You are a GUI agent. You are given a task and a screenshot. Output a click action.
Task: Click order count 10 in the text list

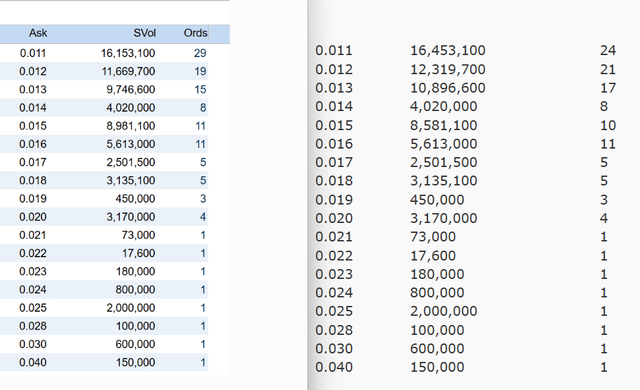pos(608,125)
